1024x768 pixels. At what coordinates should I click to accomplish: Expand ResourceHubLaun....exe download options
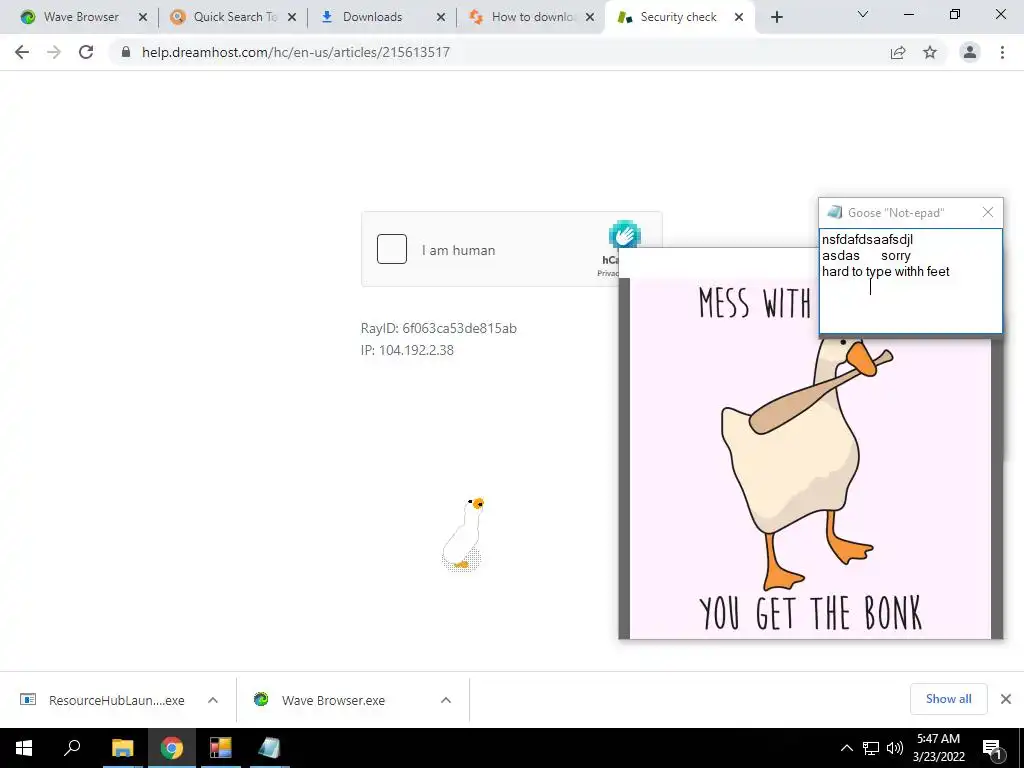pyautogui.click(x=213, y=700)
